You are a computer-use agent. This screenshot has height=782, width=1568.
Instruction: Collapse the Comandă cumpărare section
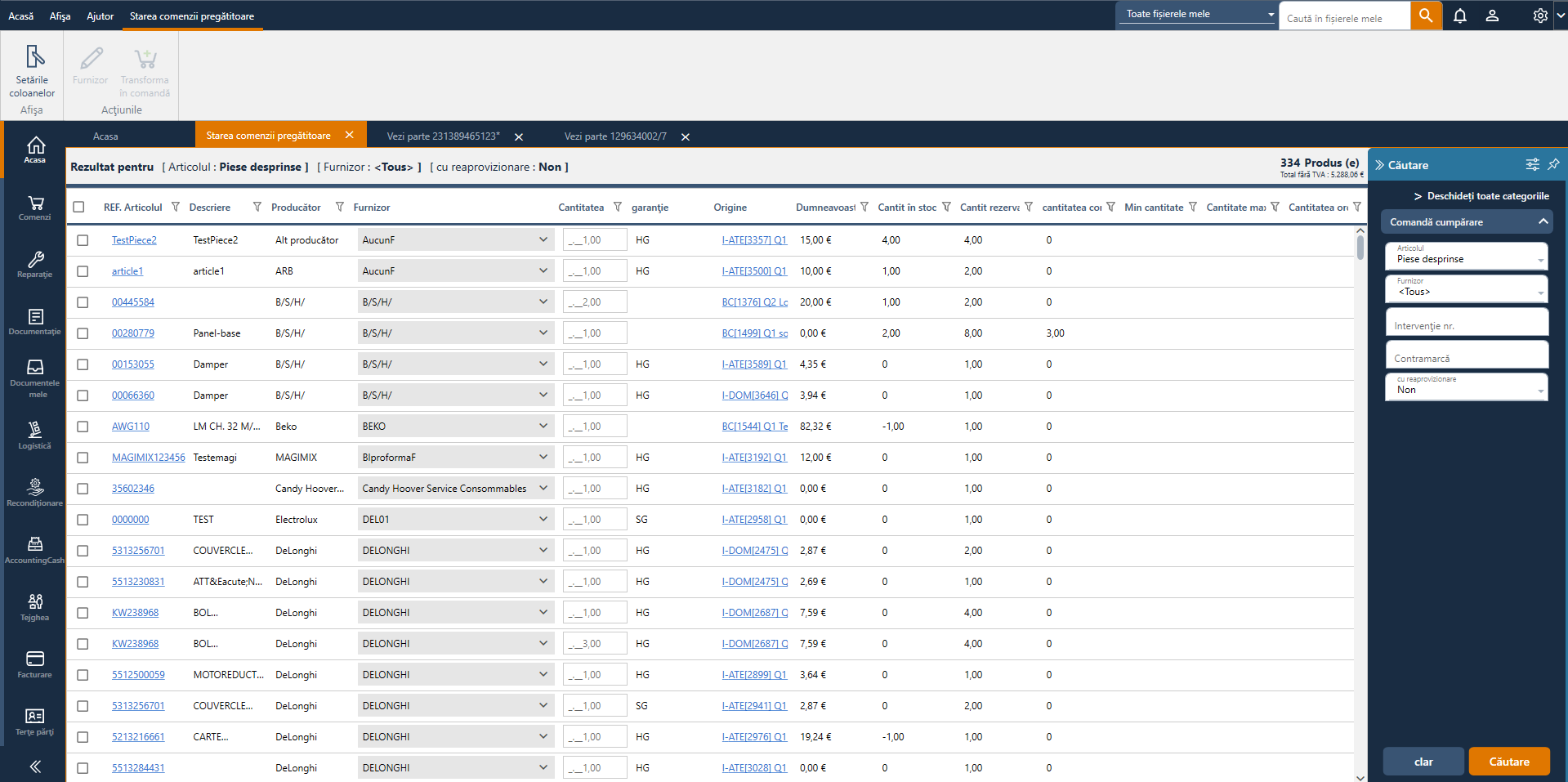point(1467,221)
